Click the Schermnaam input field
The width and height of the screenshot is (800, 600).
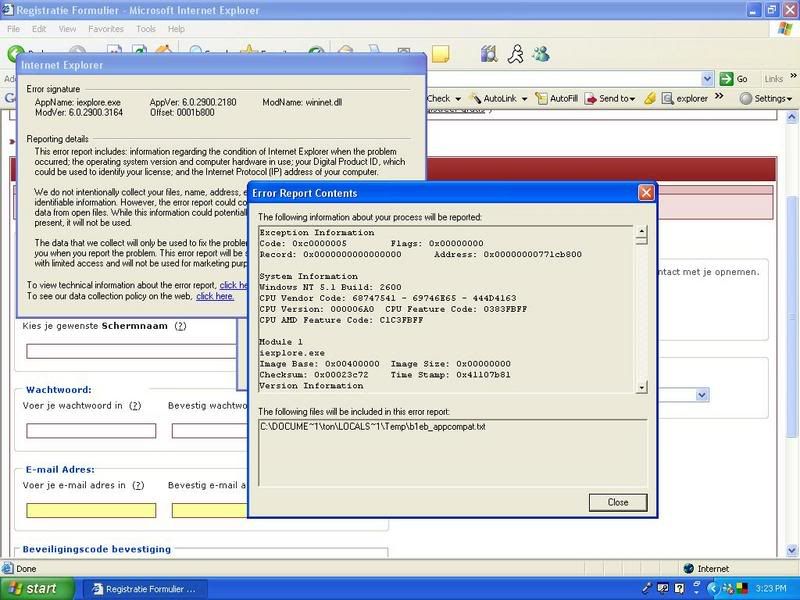pos(132,351)
